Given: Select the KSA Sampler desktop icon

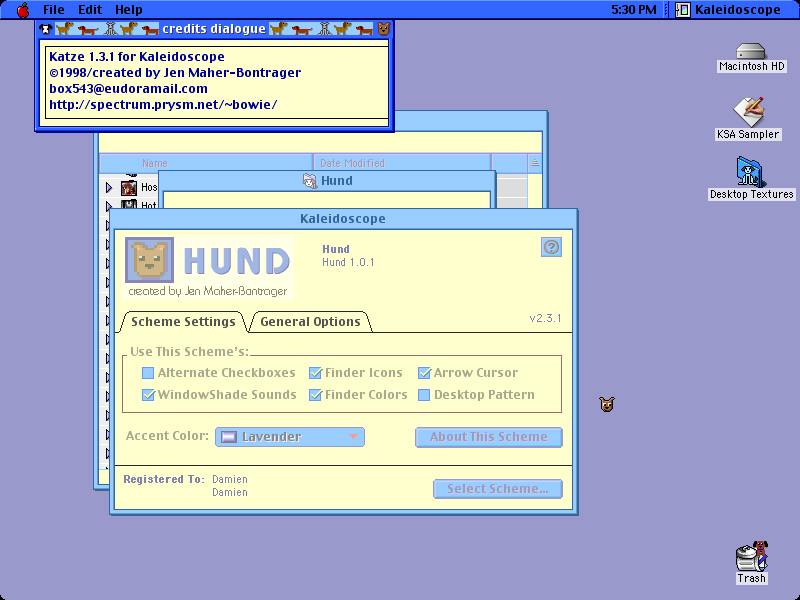Looking at the screenshot, I should 748,119.
